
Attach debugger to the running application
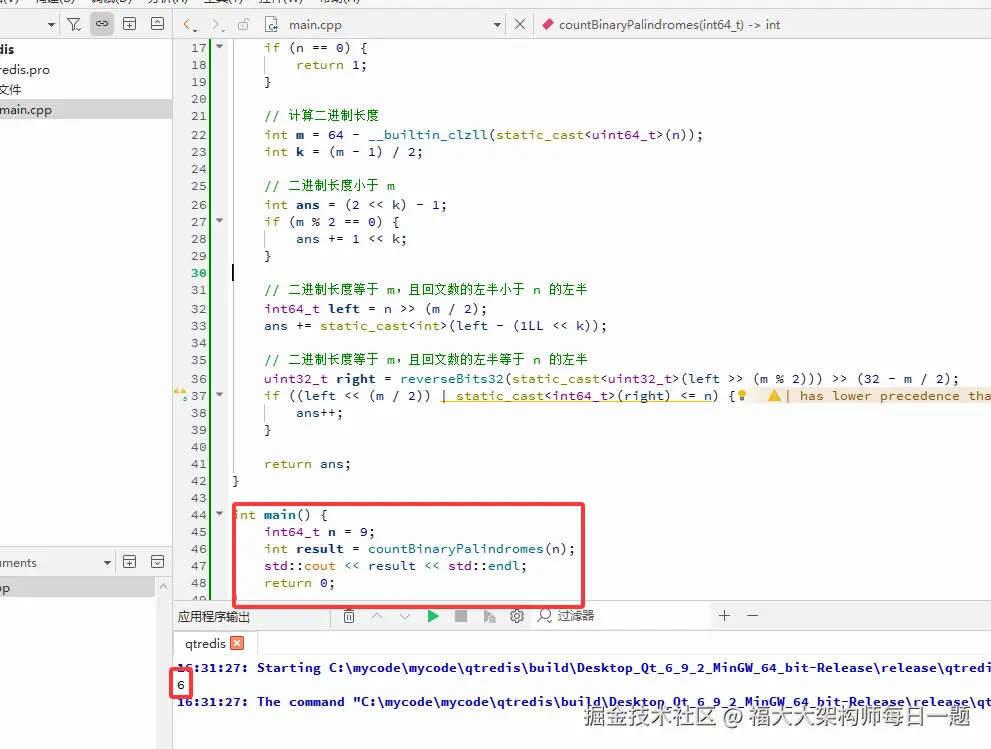click(x=489, y=616)
